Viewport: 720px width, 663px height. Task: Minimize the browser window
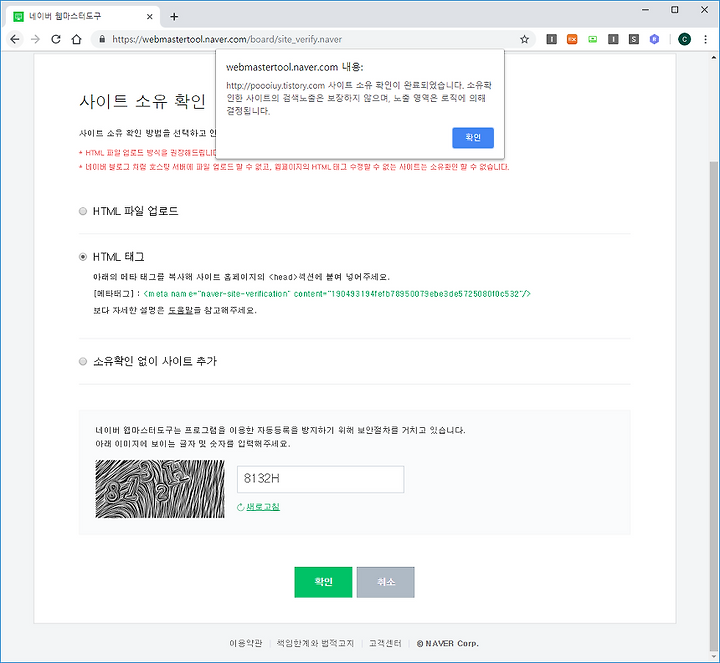646,10
